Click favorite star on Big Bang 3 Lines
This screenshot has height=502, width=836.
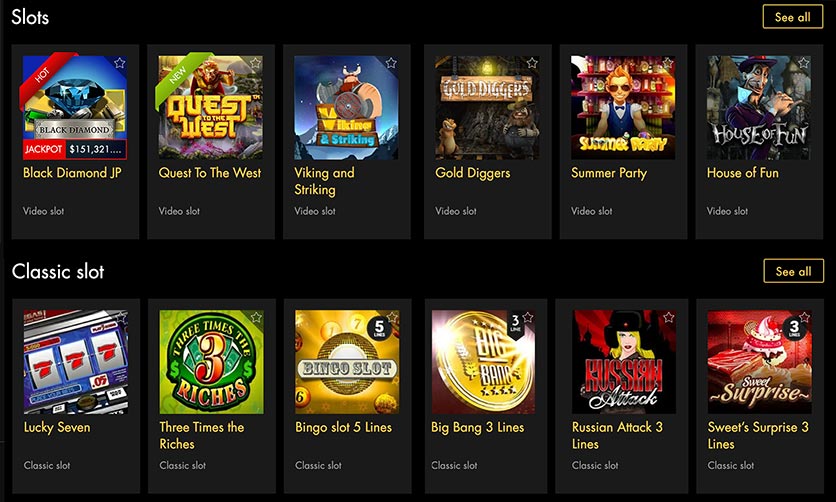point(528,317)
